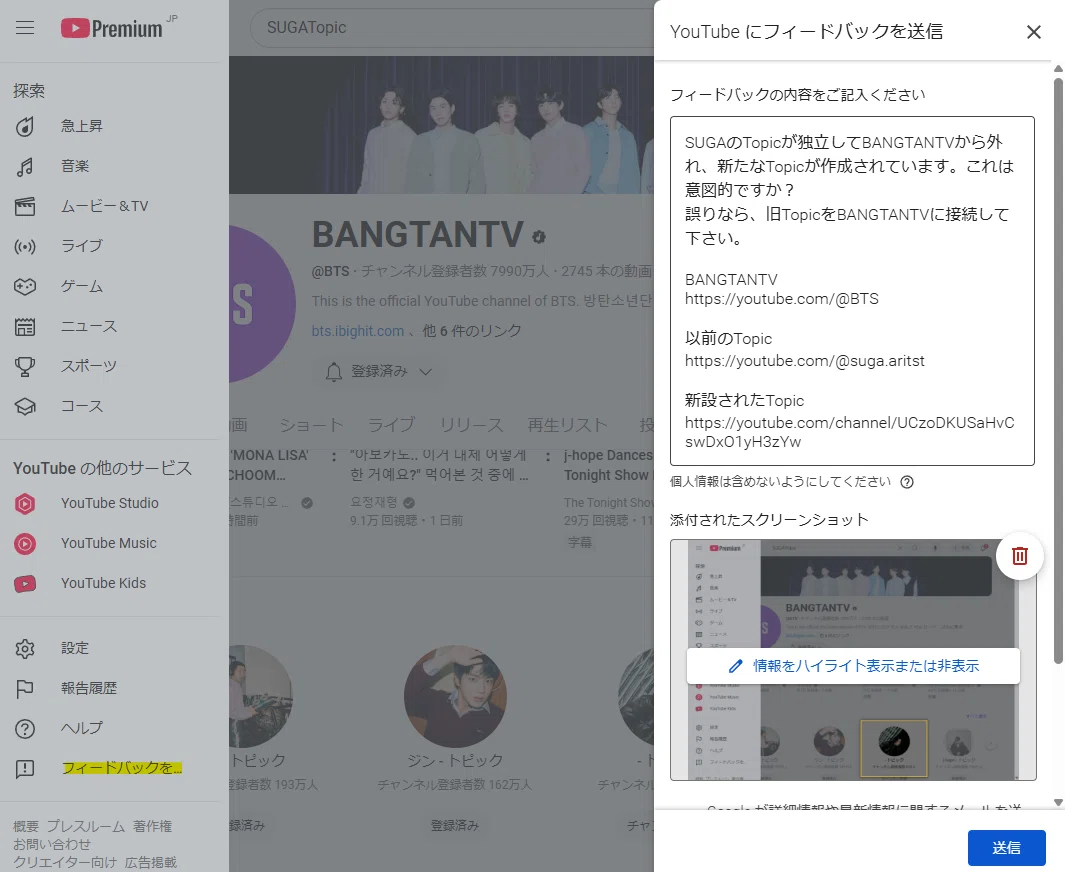Viewport: 1065px width, 872px height.
Task: Click the verified badge beside BANGTANTV
Action: (x=539, y=237)
